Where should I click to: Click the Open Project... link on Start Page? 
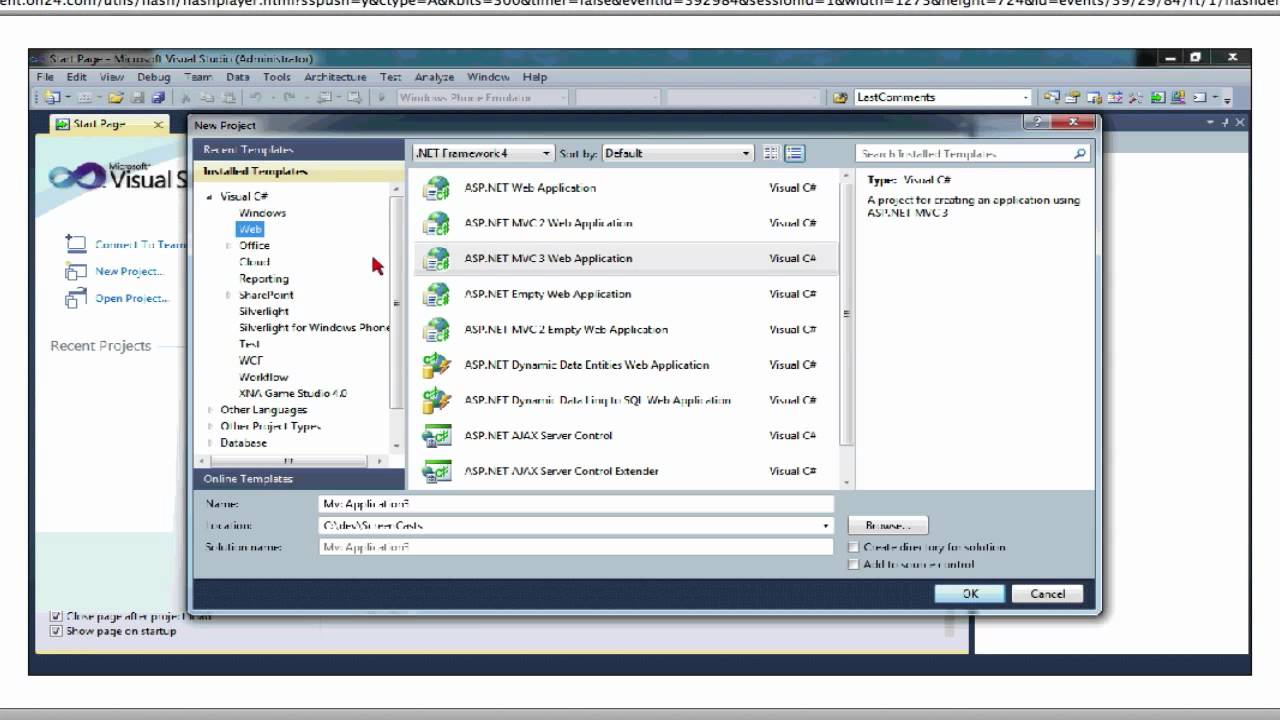132,299
